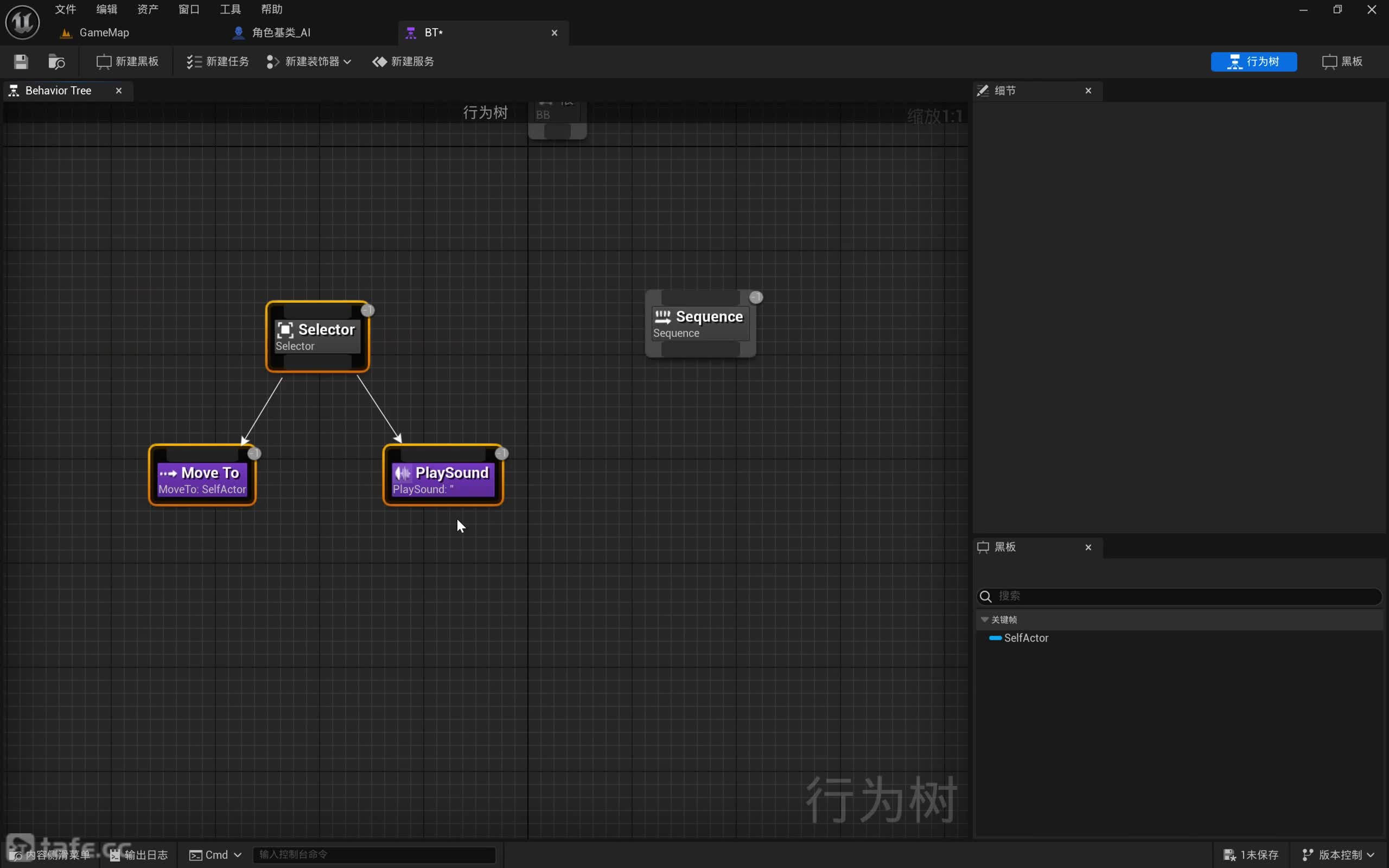Focus the console command input field
This screenshot has height=868, width=1389.
pos(374,854)
